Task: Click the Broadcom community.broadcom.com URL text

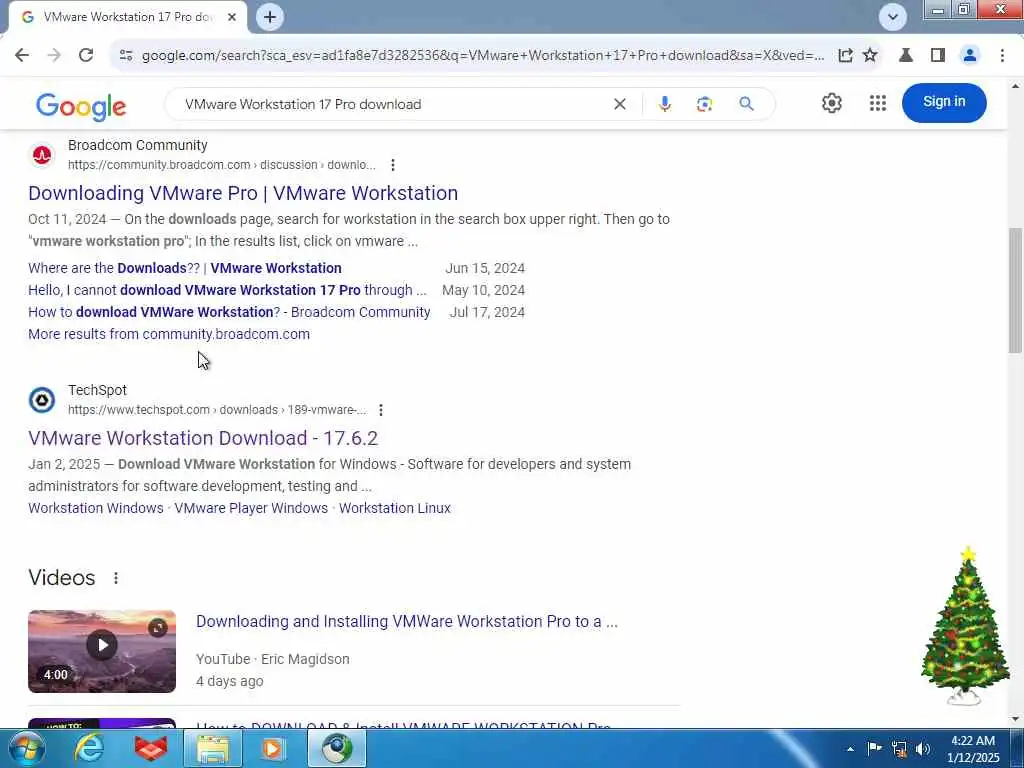Action: click(221, 165)
